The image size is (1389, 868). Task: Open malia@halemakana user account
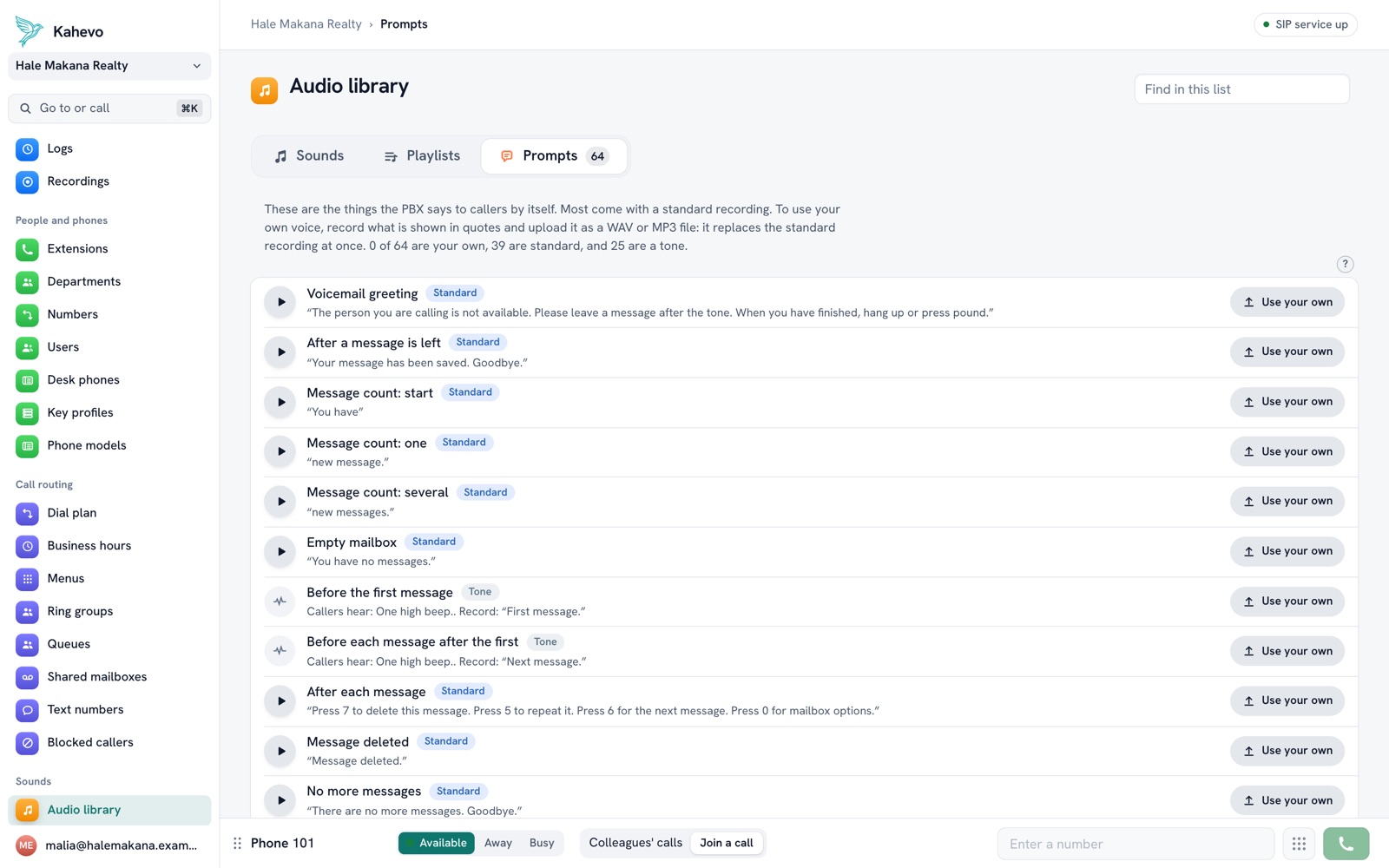109,845
